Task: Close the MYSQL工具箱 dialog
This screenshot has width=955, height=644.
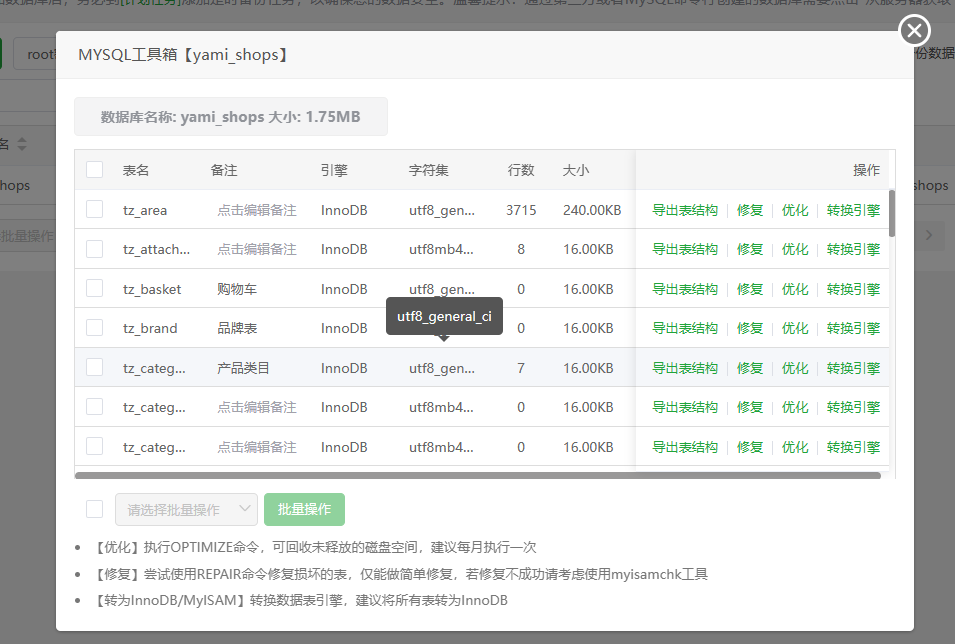Action: point(914,30)
